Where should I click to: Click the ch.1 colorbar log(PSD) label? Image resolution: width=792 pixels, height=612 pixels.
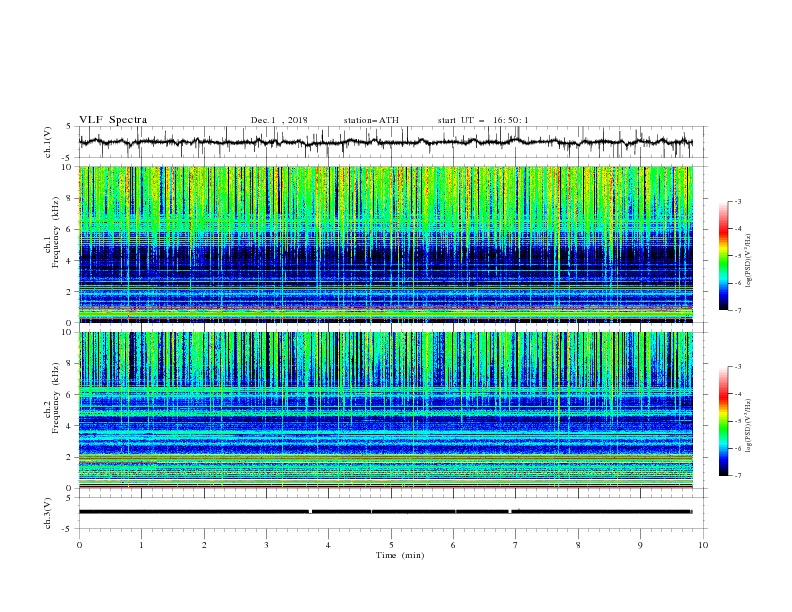coord(748,261)
